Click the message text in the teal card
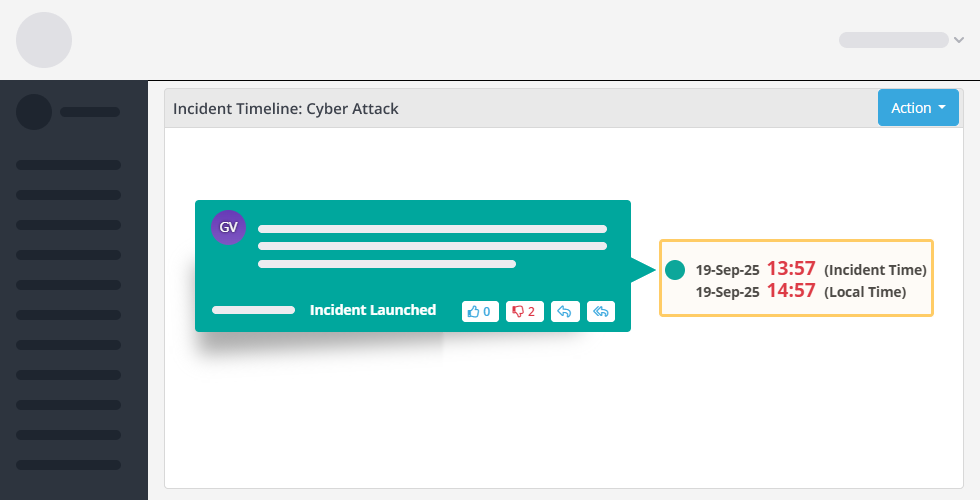 tap(432, 246)
